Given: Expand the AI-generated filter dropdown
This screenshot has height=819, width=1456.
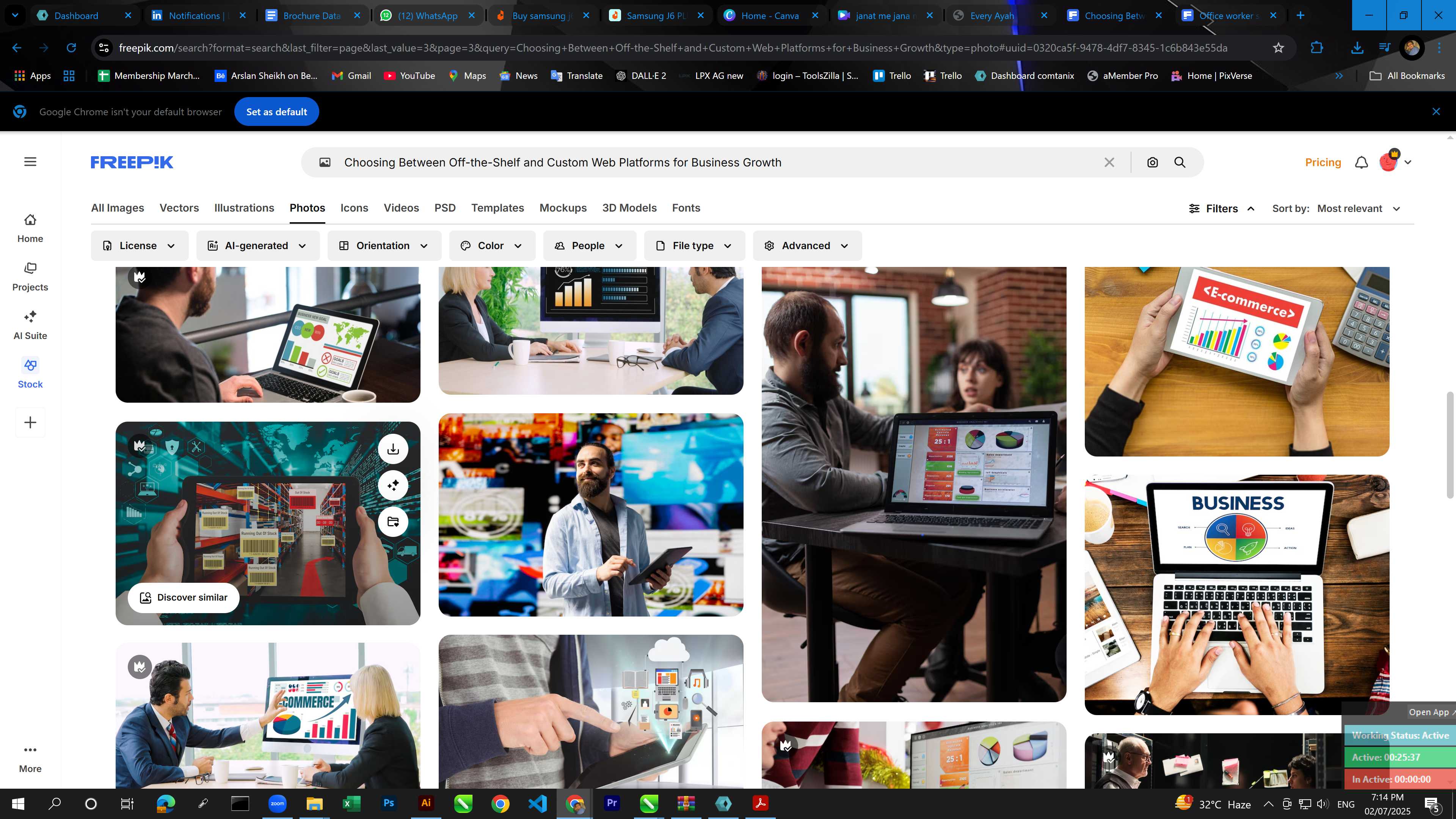Looking at the screenshot, I should pyautogui.click(x=258, y=245).
